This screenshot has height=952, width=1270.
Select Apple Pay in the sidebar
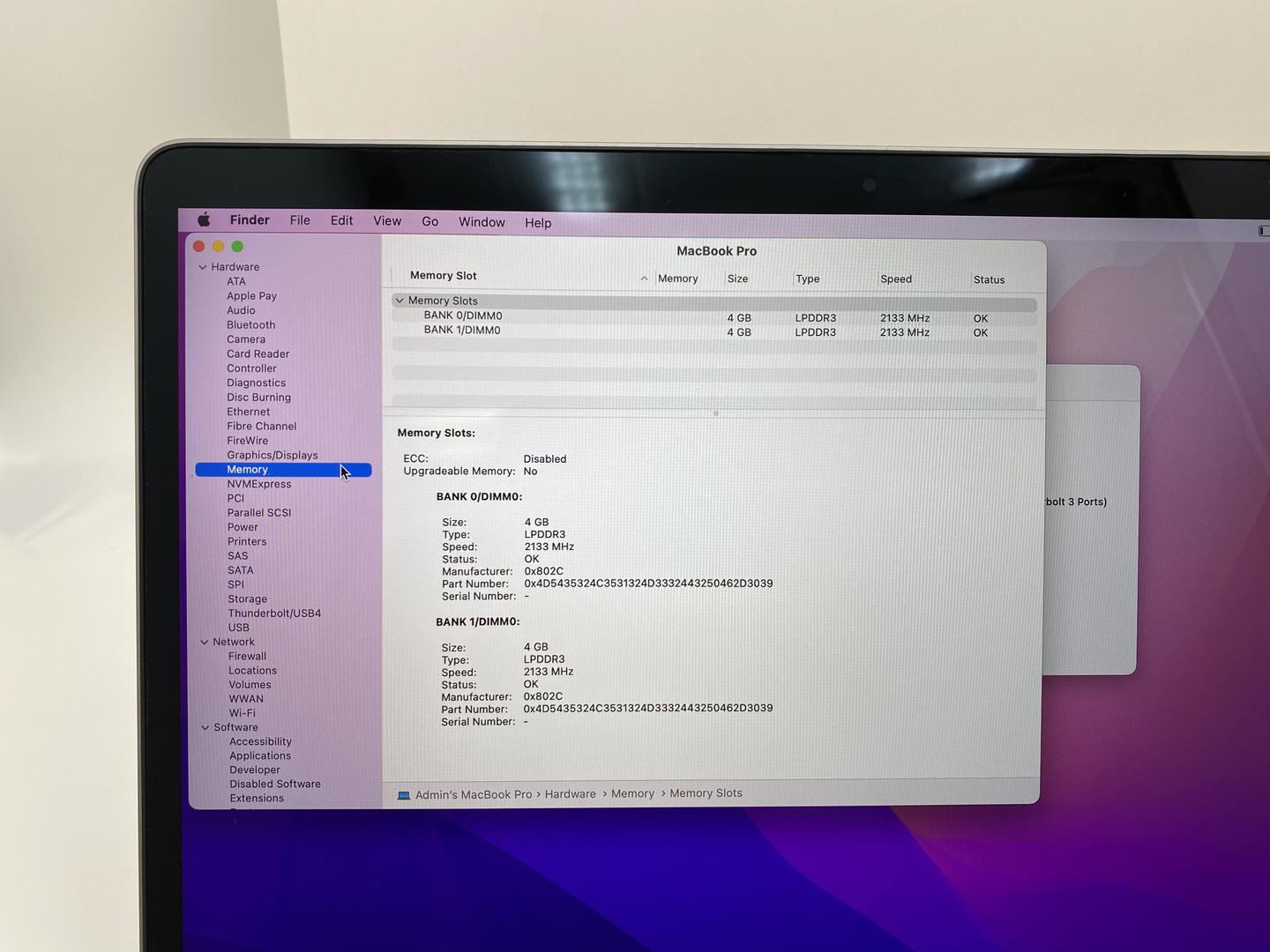pyautogui.click(x=251, y=296)
